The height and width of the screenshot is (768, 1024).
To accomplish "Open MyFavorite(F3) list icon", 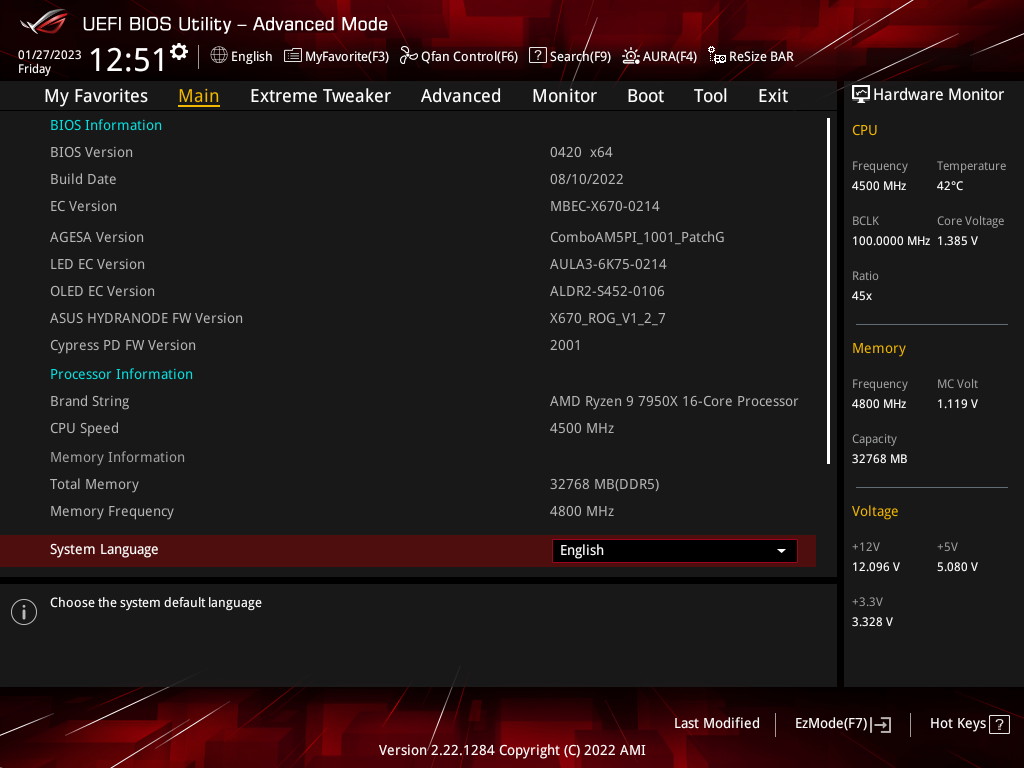I will pos(293,56).
